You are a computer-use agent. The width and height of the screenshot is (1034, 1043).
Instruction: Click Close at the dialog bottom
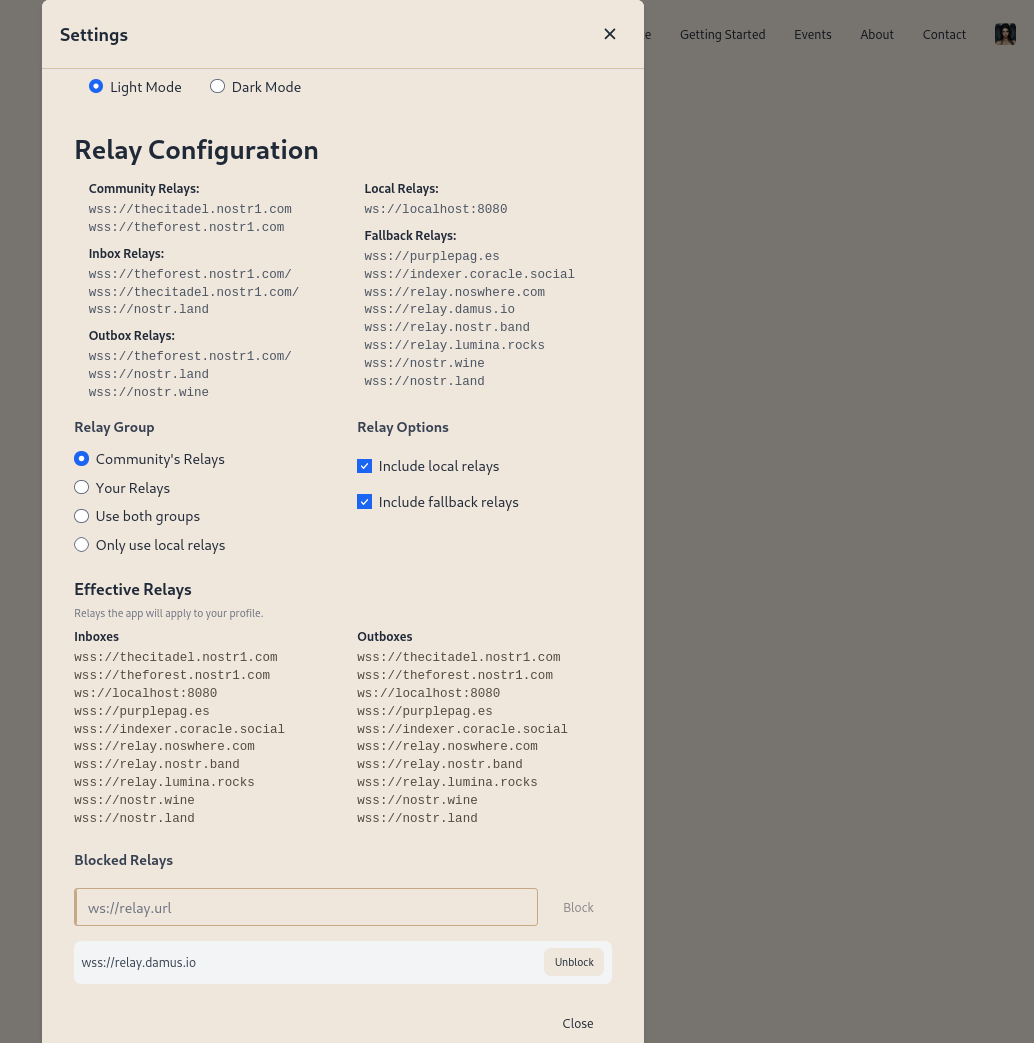click(x=578, y=1024)
